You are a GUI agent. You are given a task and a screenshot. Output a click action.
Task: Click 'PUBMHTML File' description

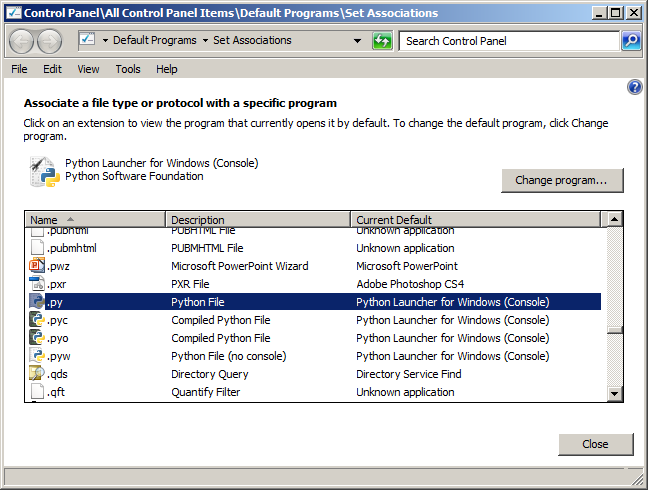pyautogui.click(x=207, y=248)
